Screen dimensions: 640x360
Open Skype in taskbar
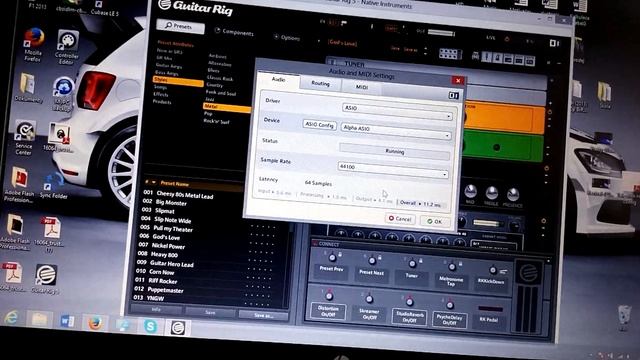[x=151, y=326]
